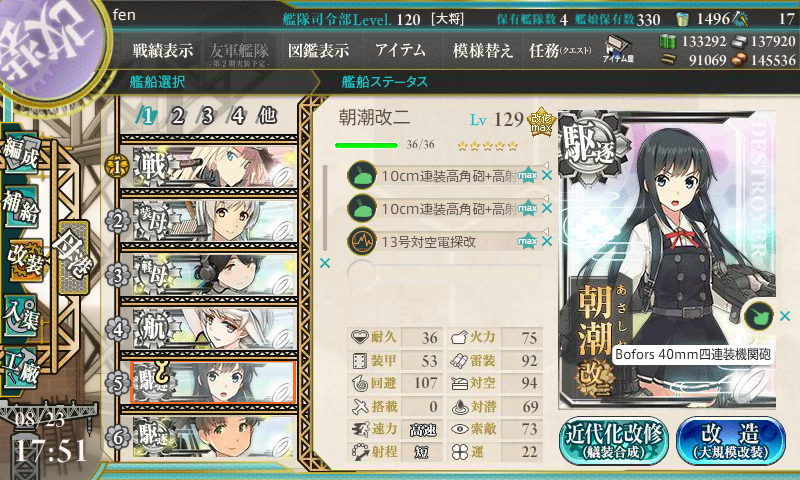
Task: Click the 改造 remodel button
Action: (731, 441)
